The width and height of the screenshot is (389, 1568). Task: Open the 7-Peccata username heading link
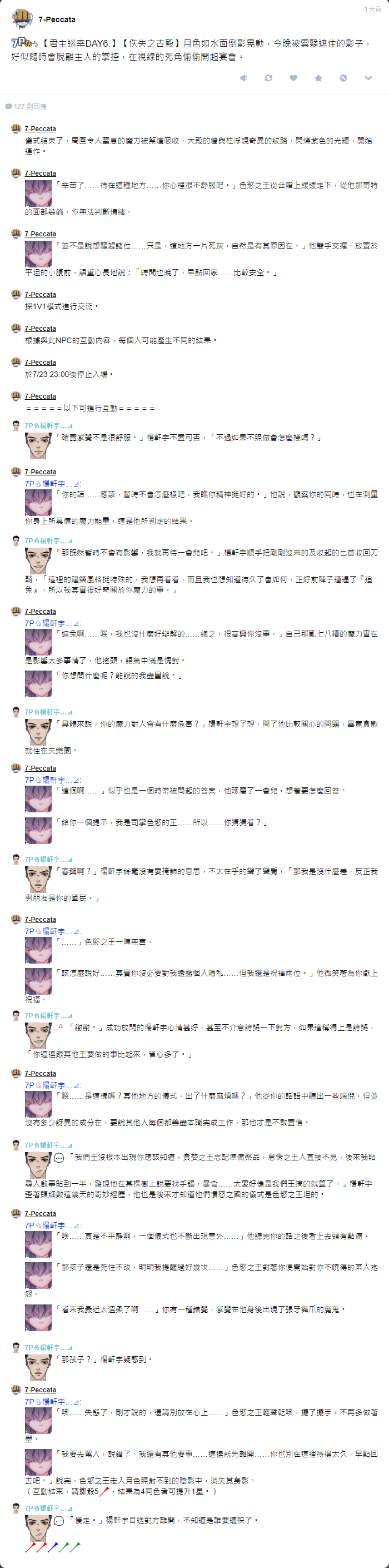(57, 19)
